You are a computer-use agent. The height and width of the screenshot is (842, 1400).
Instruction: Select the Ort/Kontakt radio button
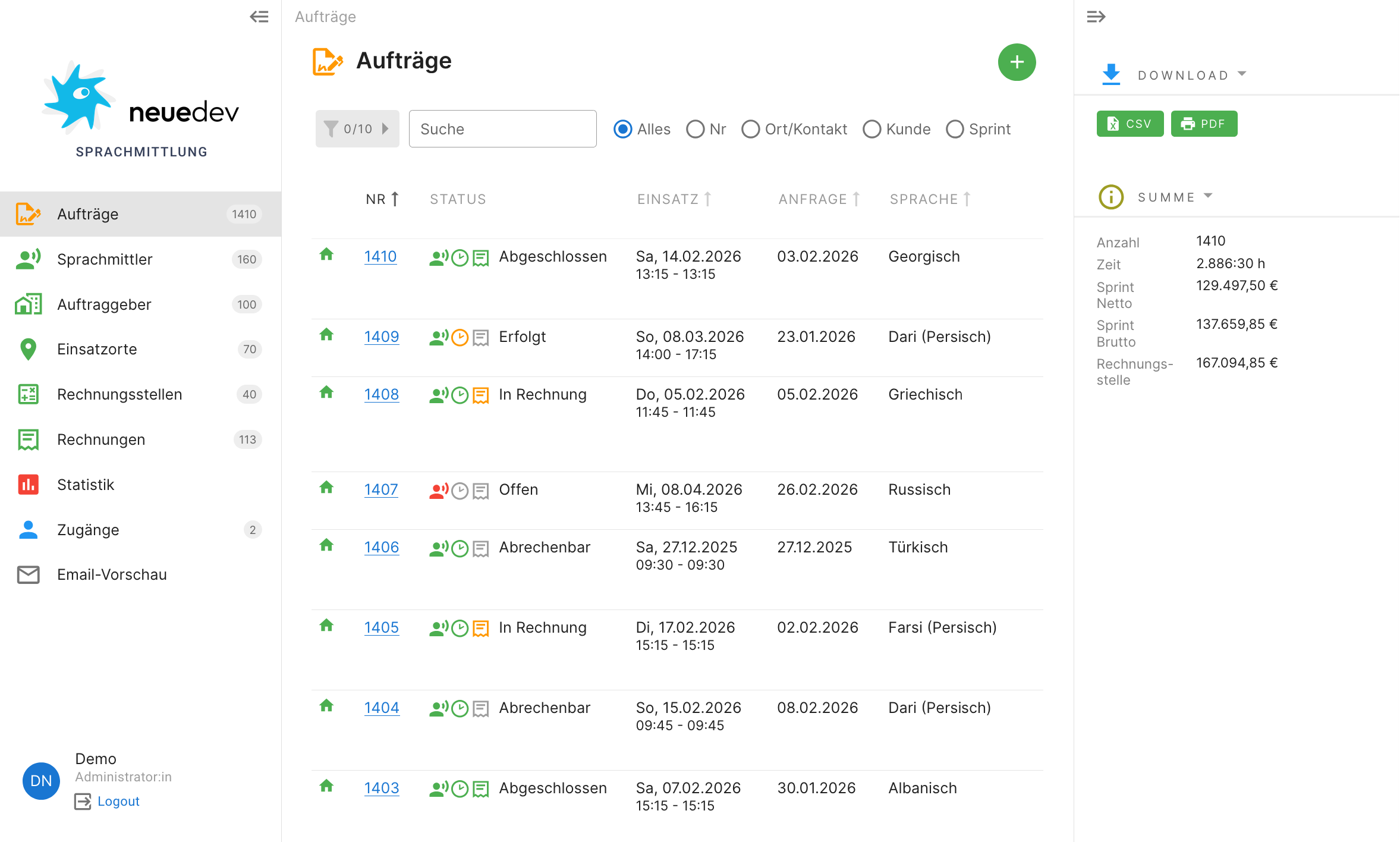coord(750,129)
